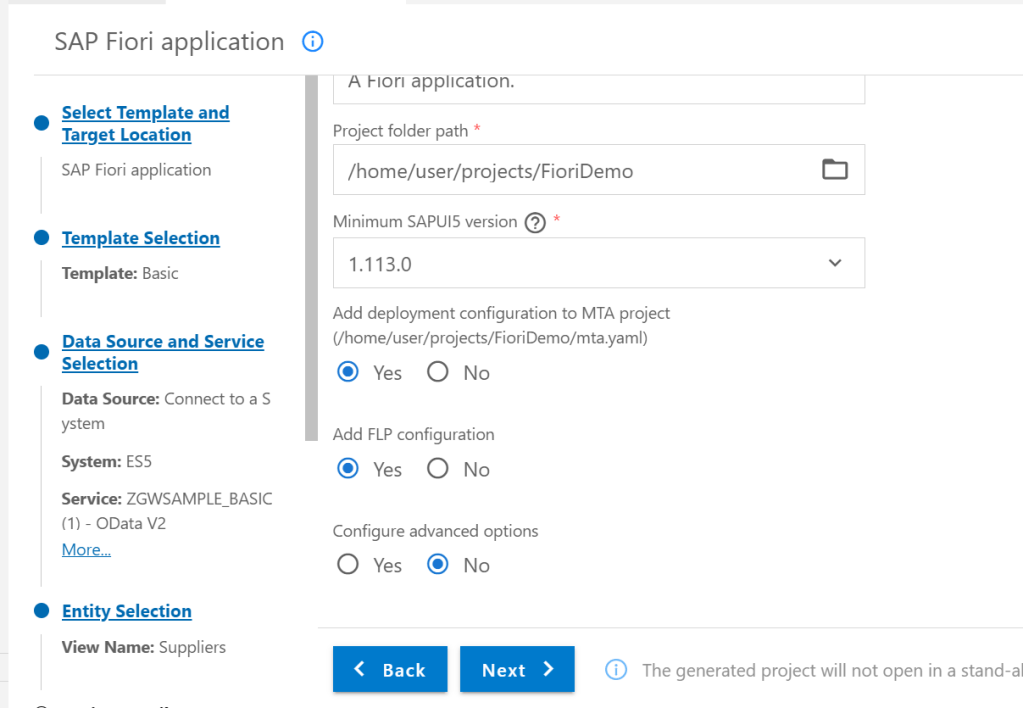Screen dimensions: 1023x708
Task: Select Yes for Configure advanced options
Action: click(x=348, y=565)
